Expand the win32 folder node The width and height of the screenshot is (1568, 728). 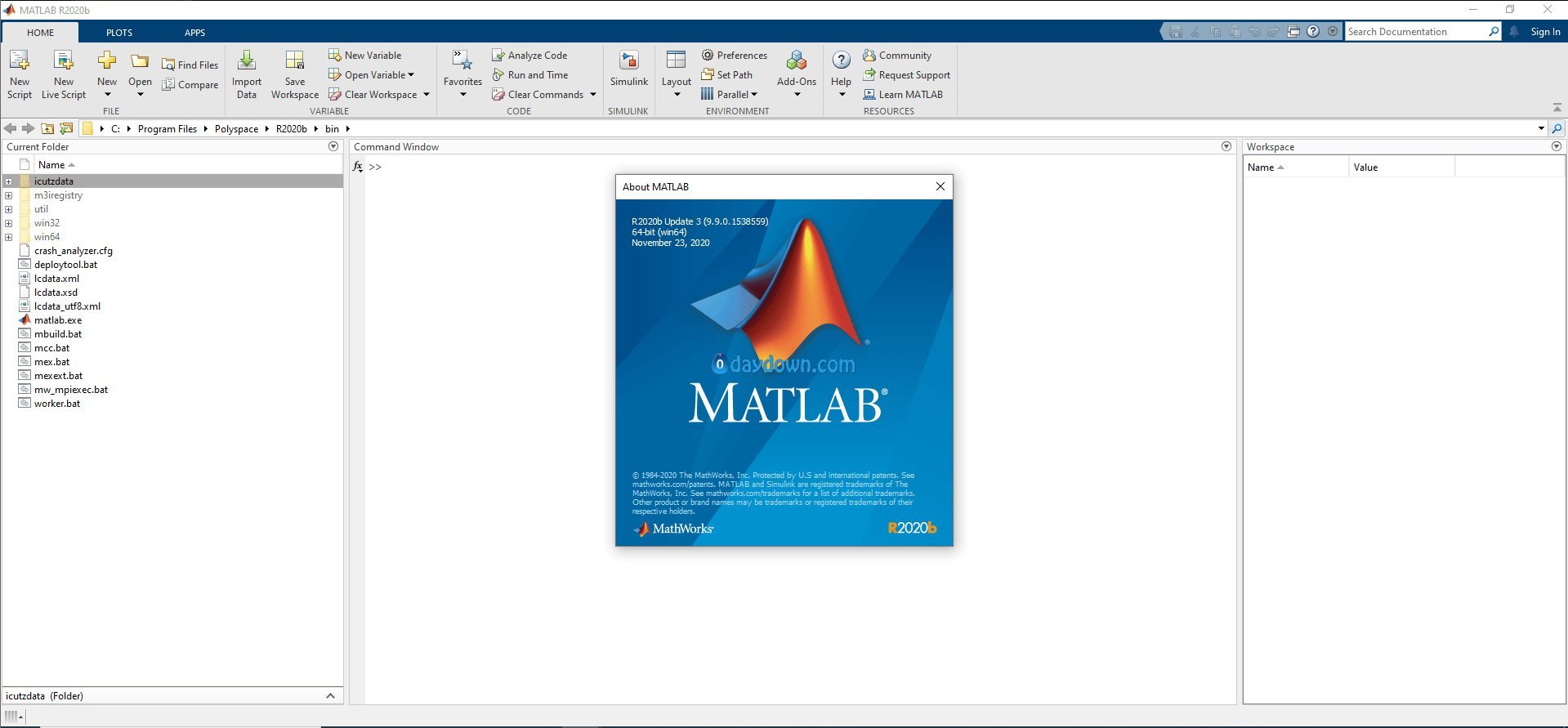[x=8, y=223]
